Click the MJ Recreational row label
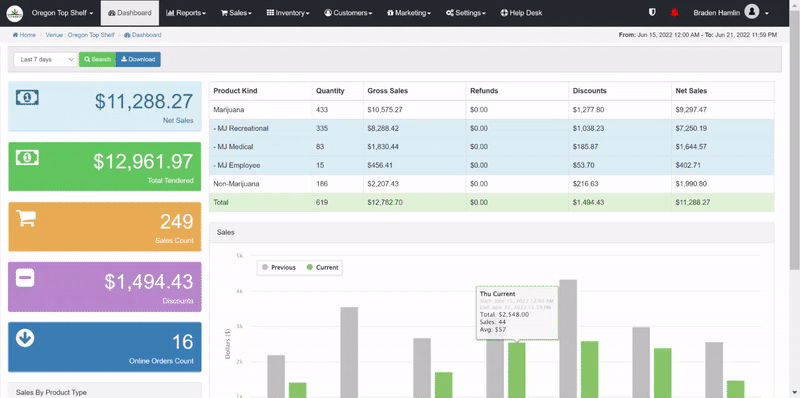This screenshot has height=398, width=800. [241, 129]
